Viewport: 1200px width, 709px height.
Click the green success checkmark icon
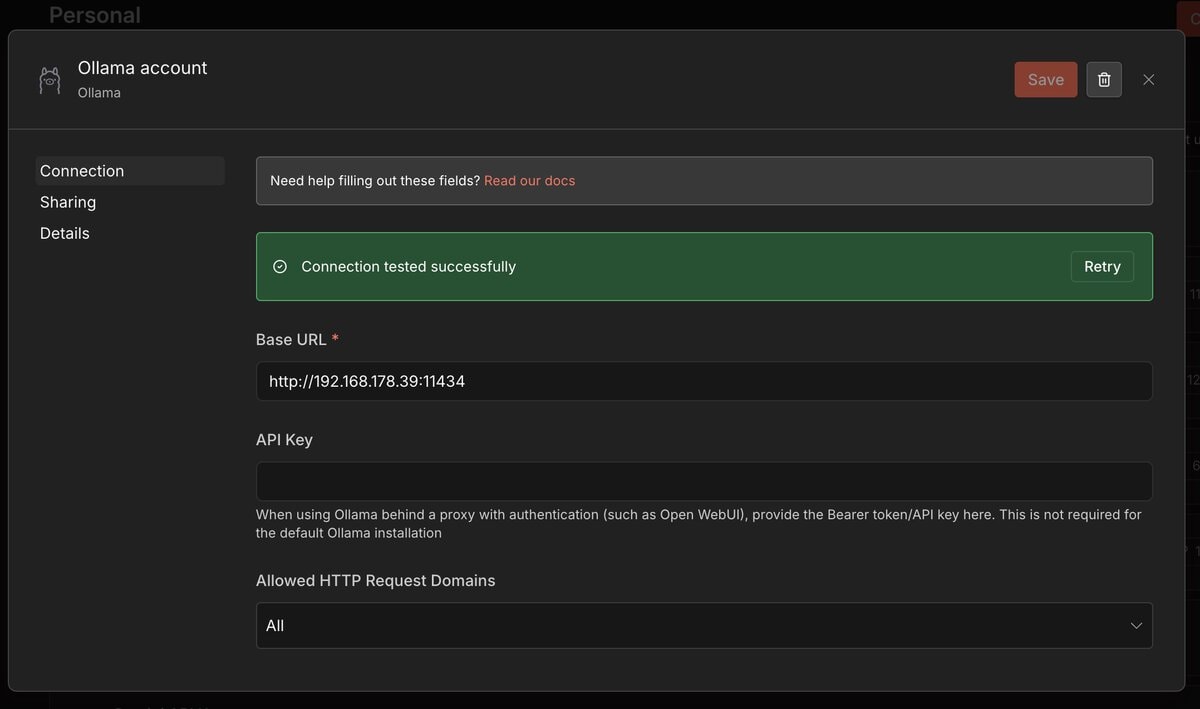(x=280, y=267)
